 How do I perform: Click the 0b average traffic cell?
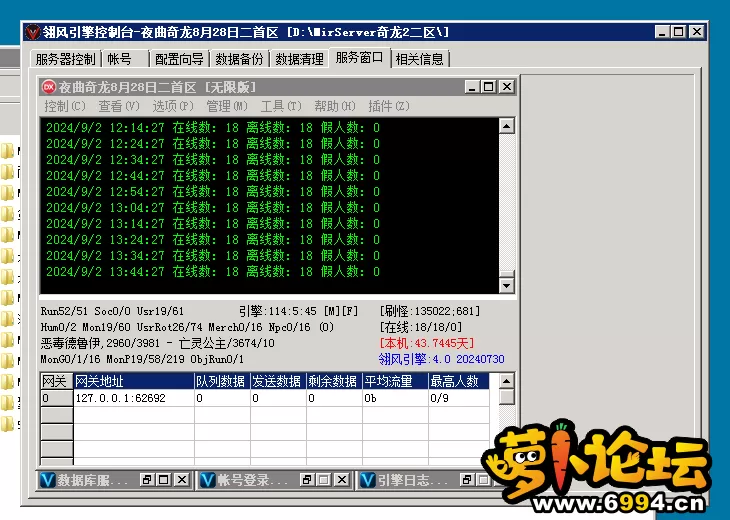point(395,398)
